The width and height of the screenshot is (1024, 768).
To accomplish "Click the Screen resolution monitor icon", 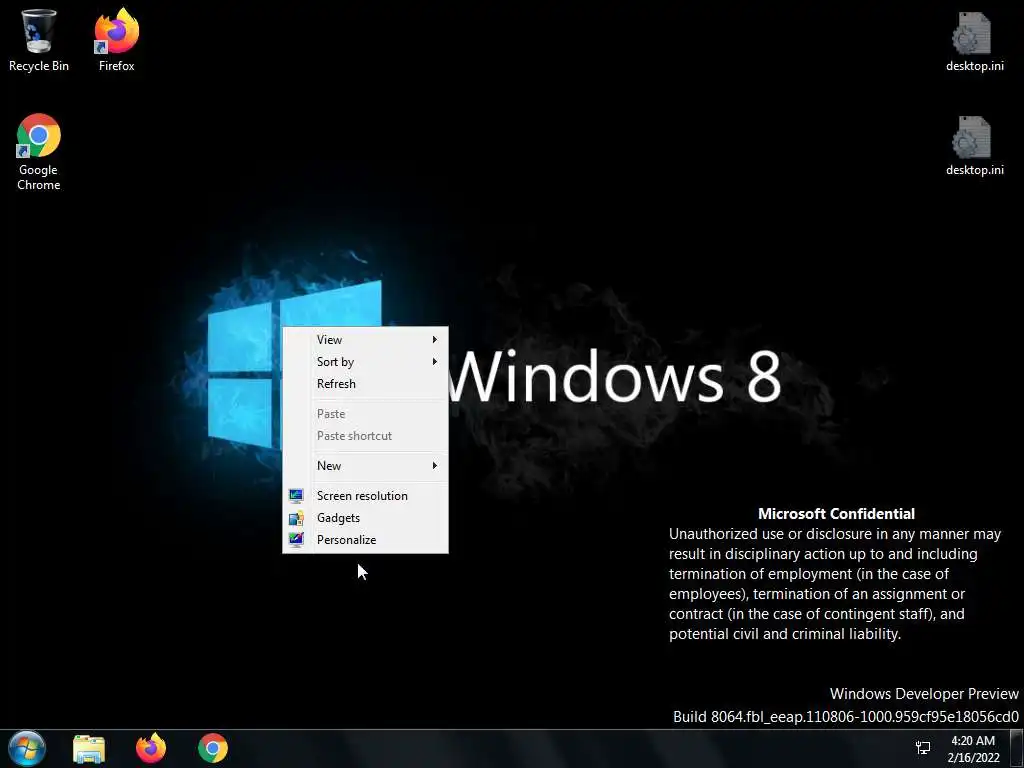I will point(296,496).
